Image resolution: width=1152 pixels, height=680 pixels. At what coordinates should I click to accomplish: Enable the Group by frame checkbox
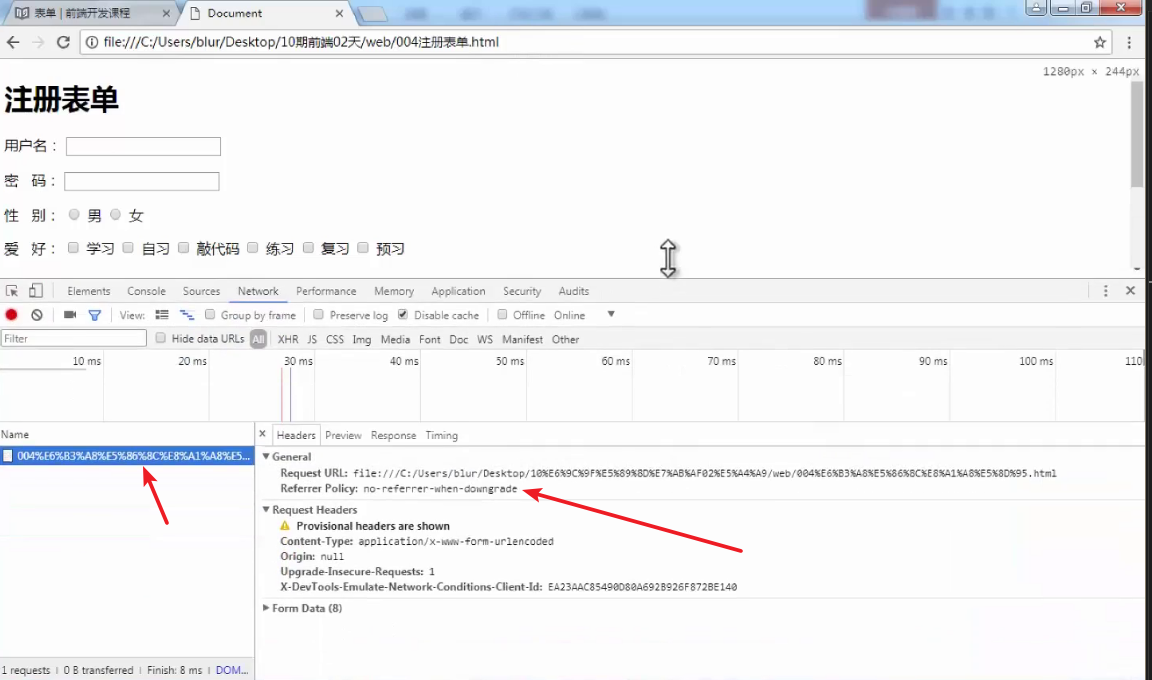[210, 314]
